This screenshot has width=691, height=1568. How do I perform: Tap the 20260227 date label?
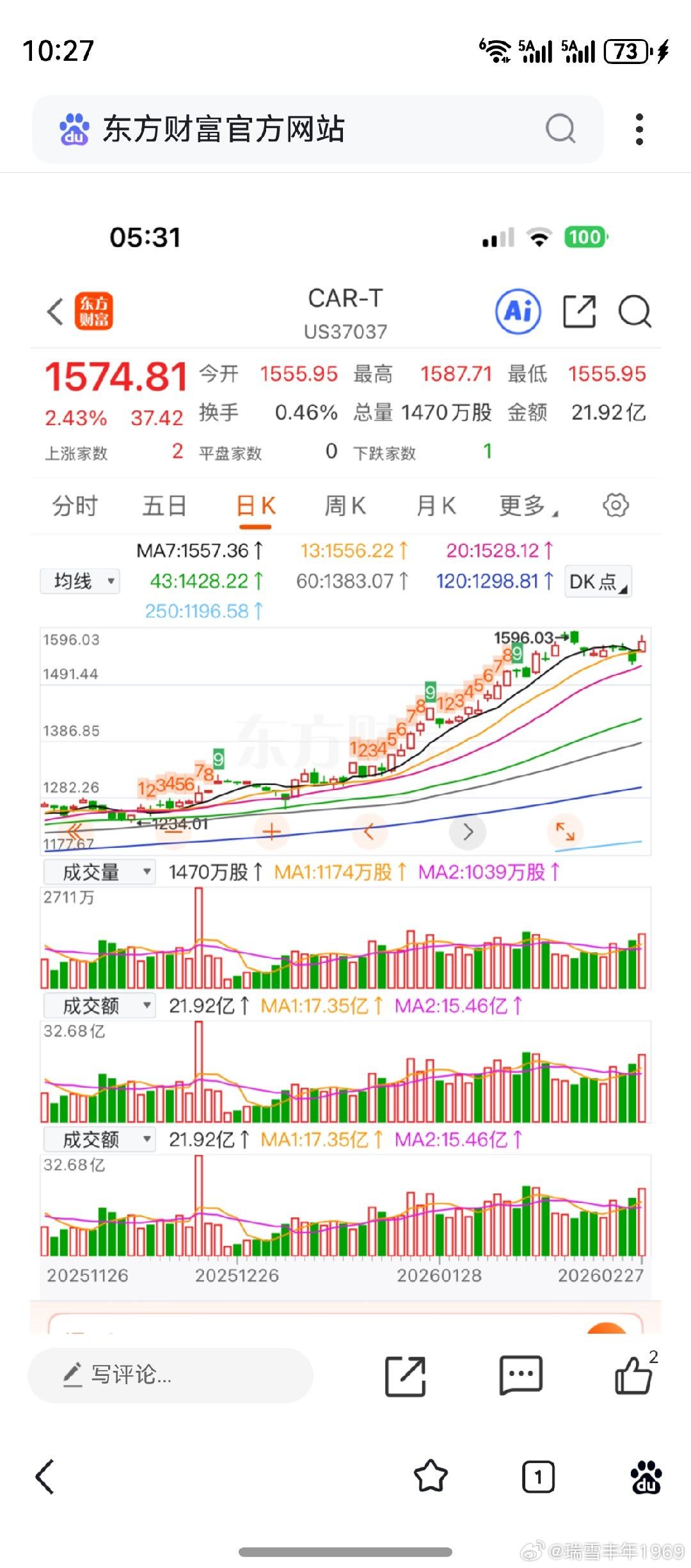601,1275
